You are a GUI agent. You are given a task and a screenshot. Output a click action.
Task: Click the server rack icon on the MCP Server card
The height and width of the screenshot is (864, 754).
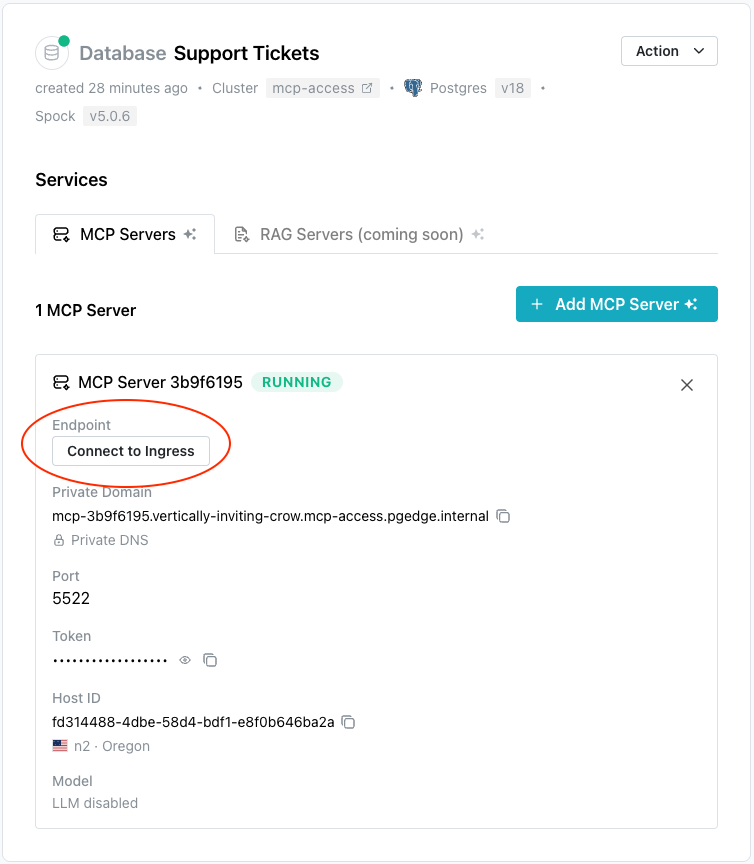60,382
